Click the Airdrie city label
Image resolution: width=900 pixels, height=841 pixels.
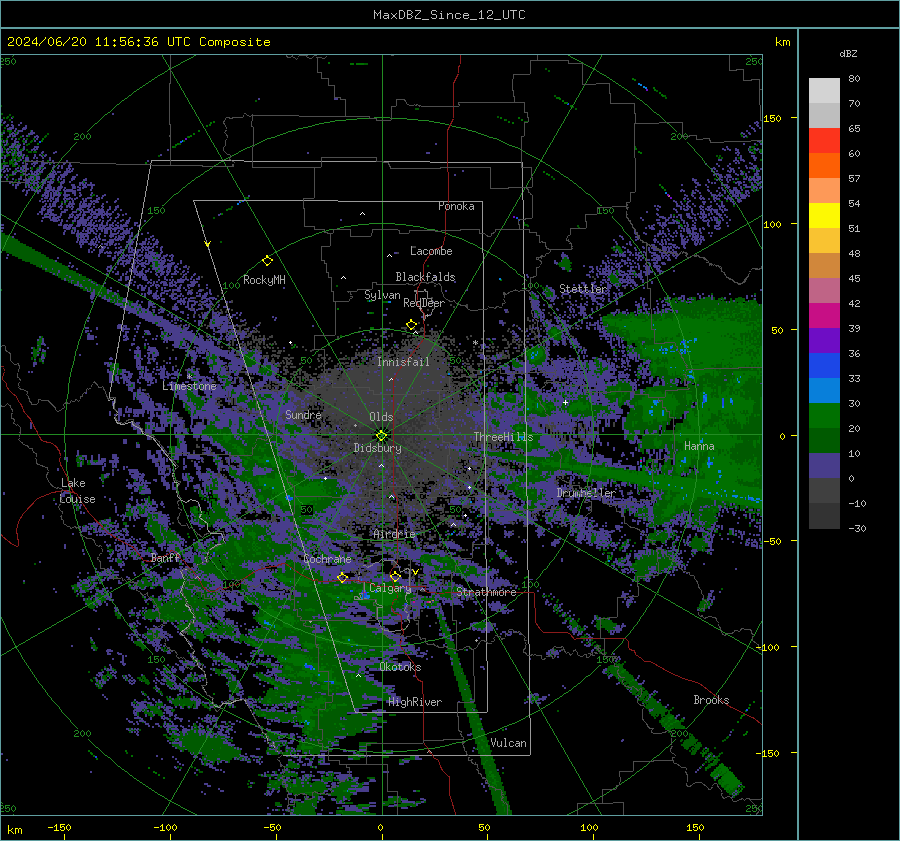click(x=394, y=534)
